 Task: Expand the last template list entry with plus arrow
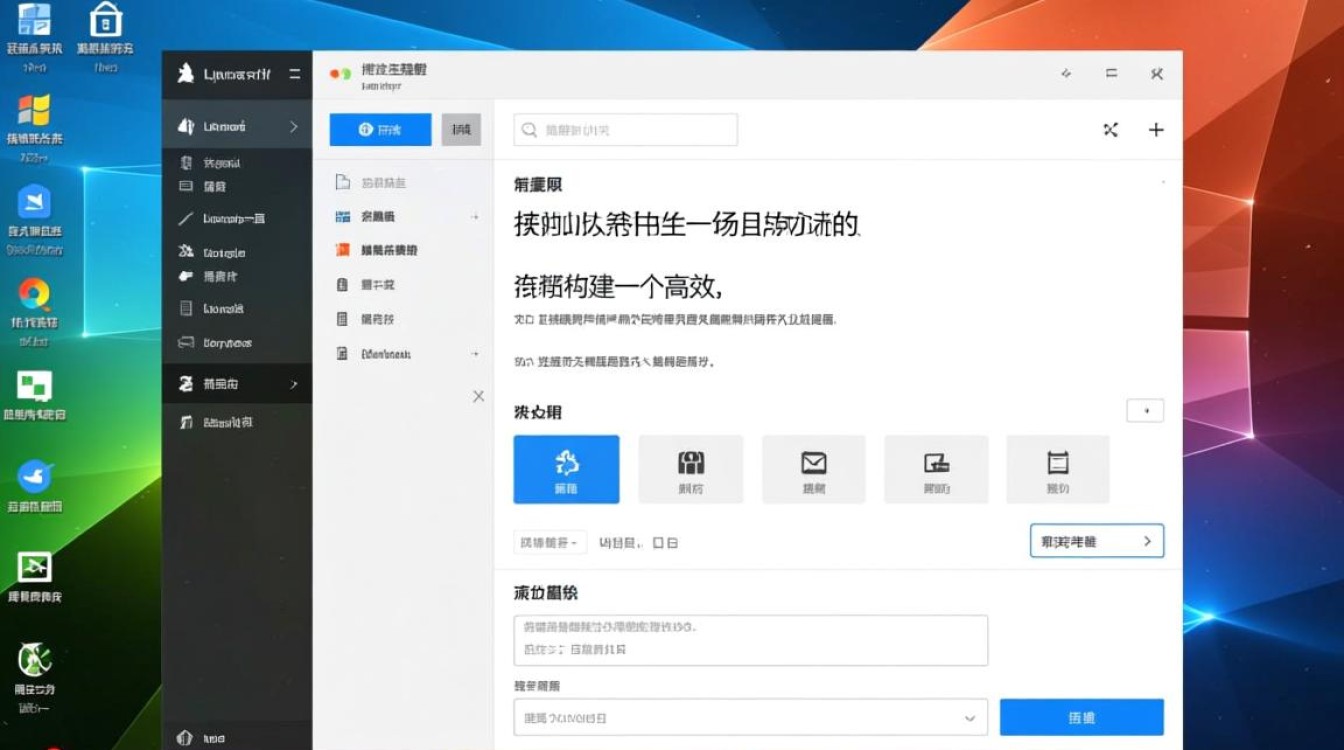[x=477, y=353]
